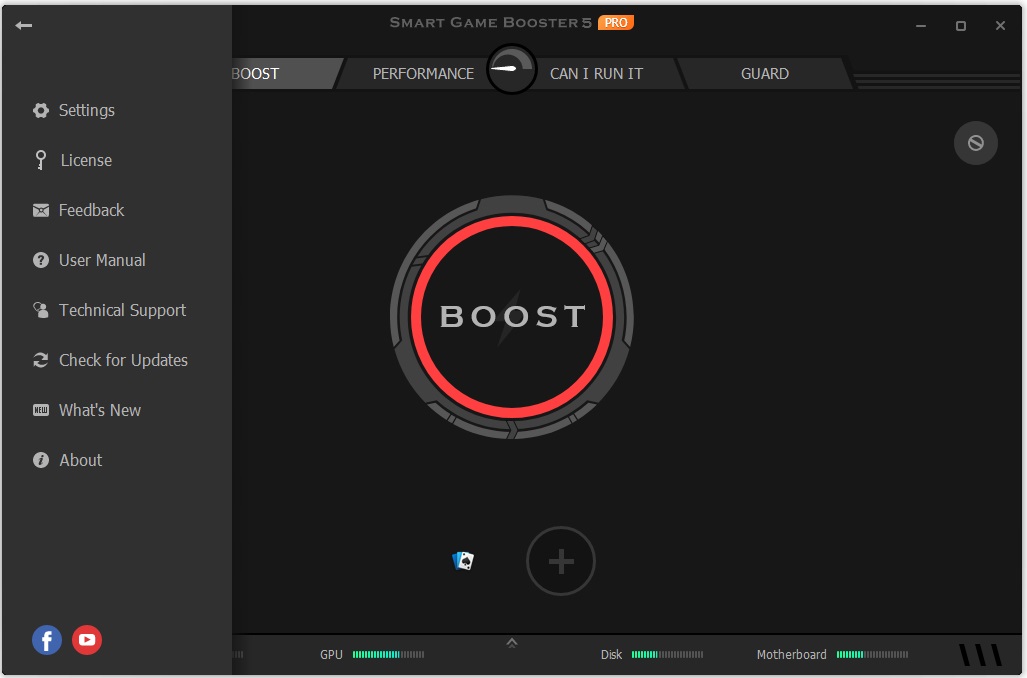Click the circular block icon at top right
The image size is (1027, 678).
975,143
